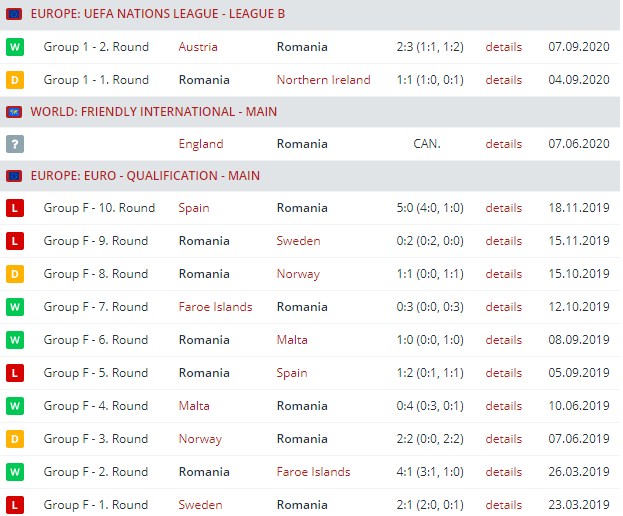Viewport: 623px width, 516px height.
Task: Click the loss badge for Spain 5:0 match
Action: [15, 208]
